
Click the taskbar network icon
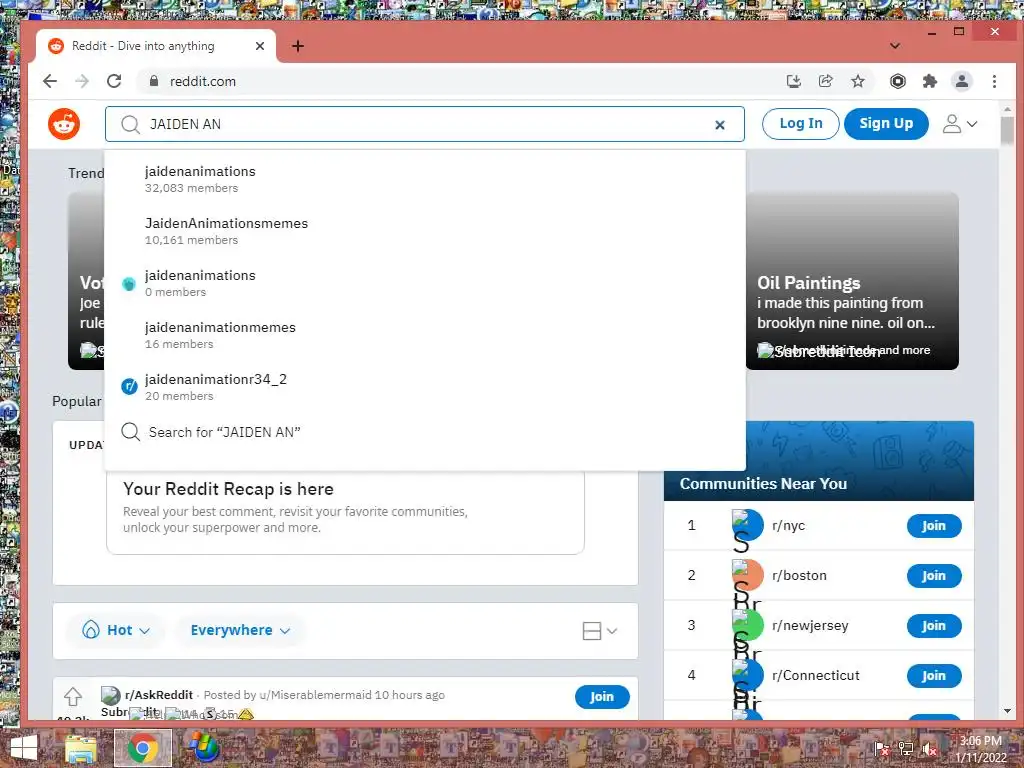(x=905, y=749)
